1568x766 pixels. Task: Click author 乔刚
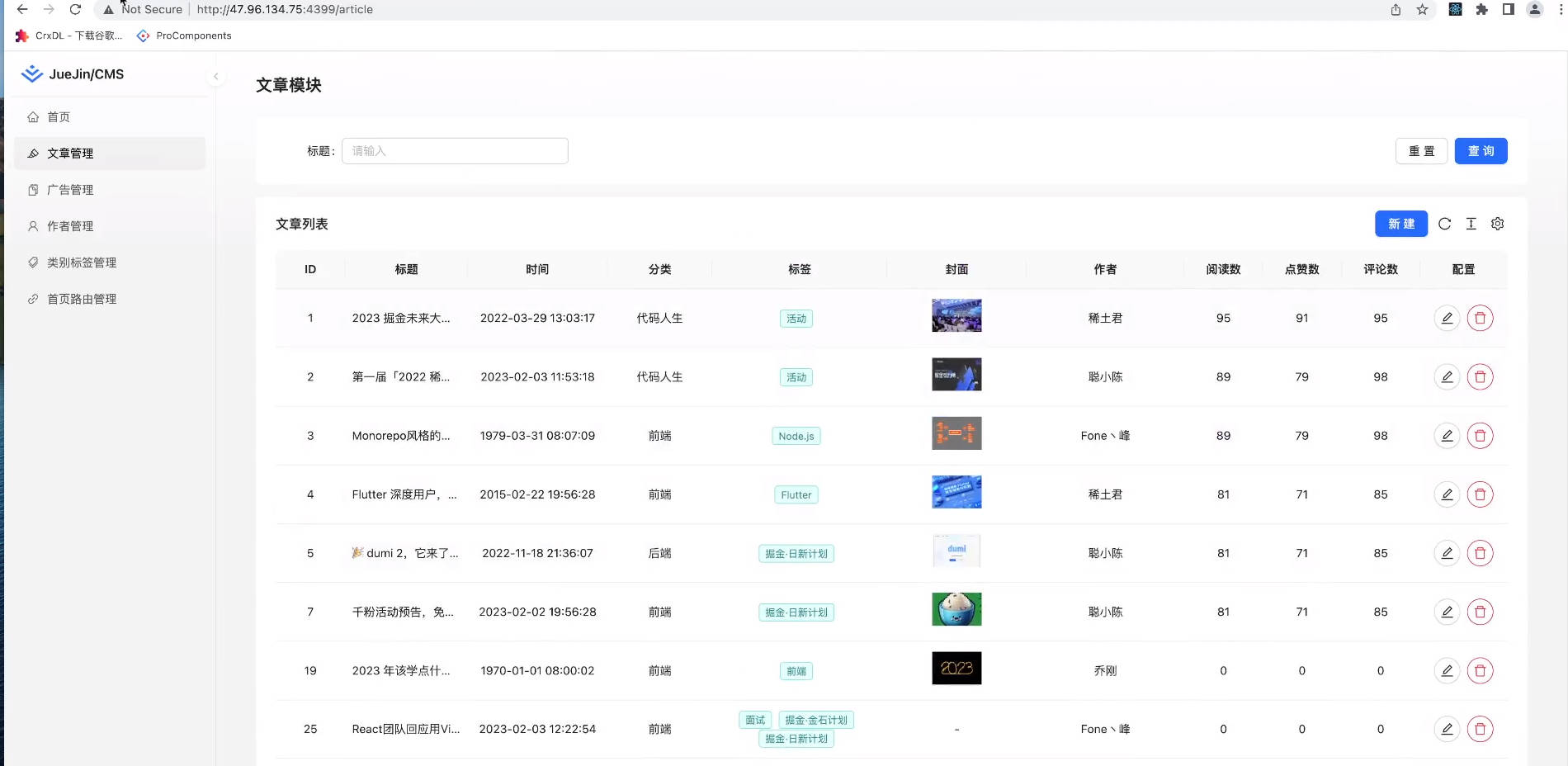point(1105,670)
